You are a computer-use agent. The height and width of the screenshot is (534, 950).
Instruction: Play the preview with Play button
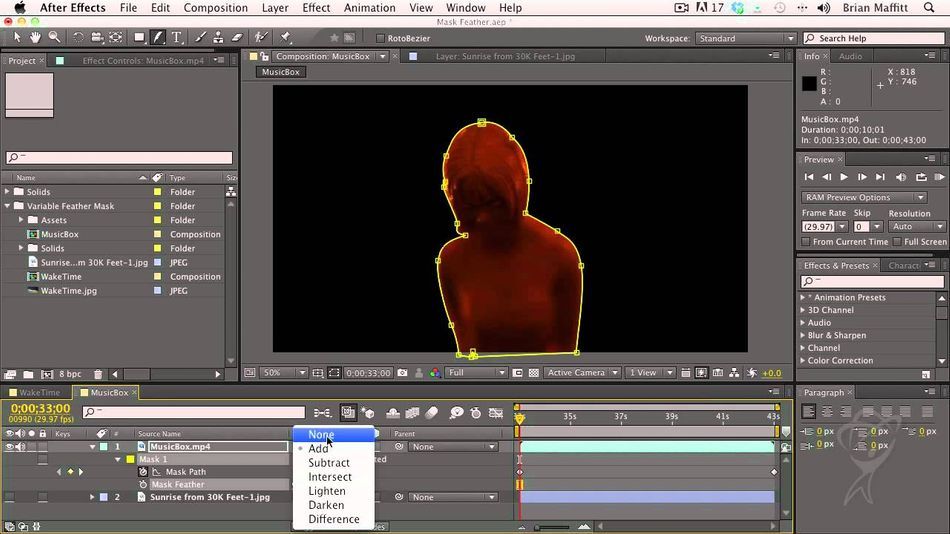coord(844,177)
